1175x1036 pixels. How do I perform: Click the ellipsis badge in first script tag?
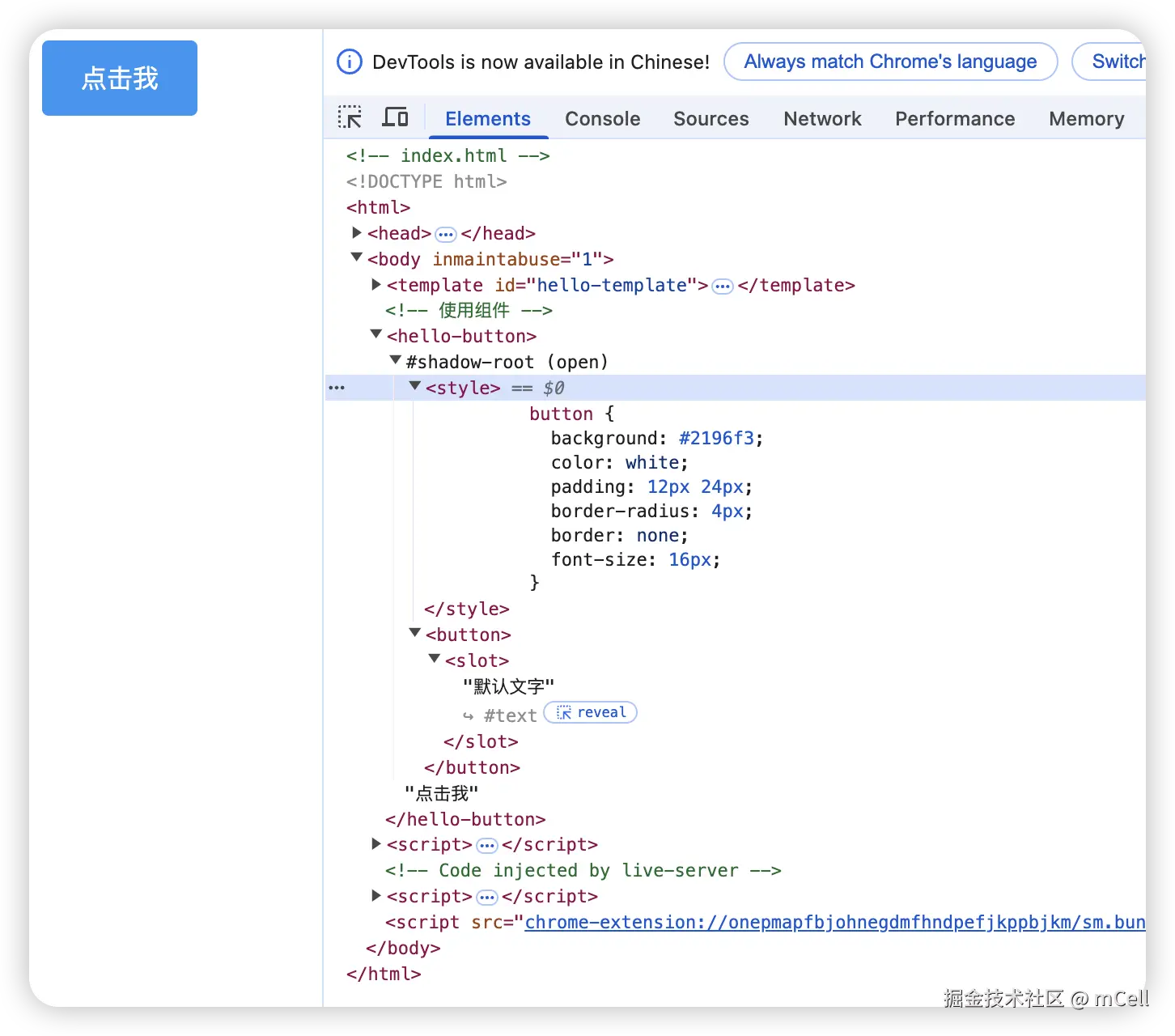coord(487,846)
